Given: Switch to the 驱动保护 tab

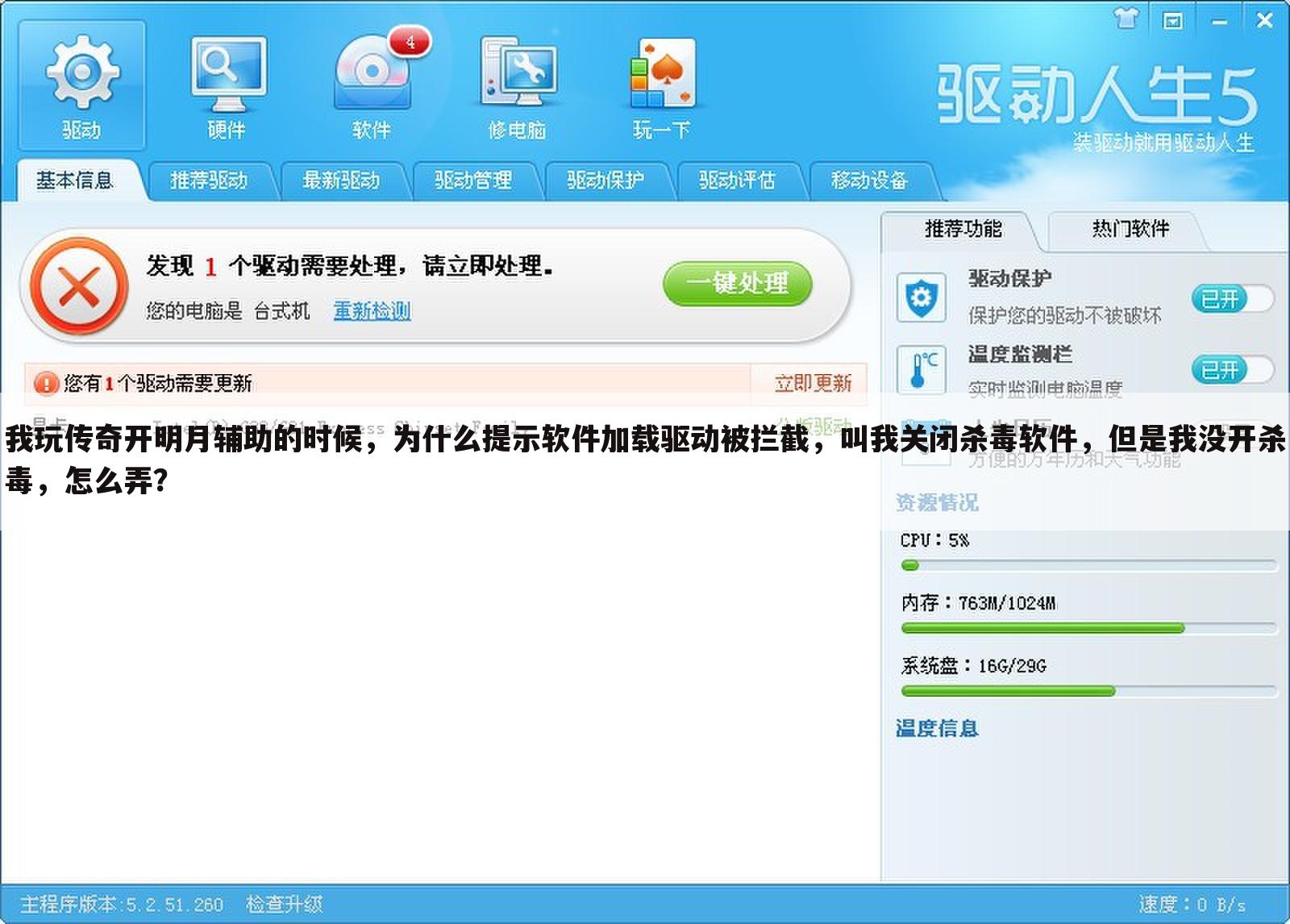Looking at the screenshot, I should [x=605, y=180].
